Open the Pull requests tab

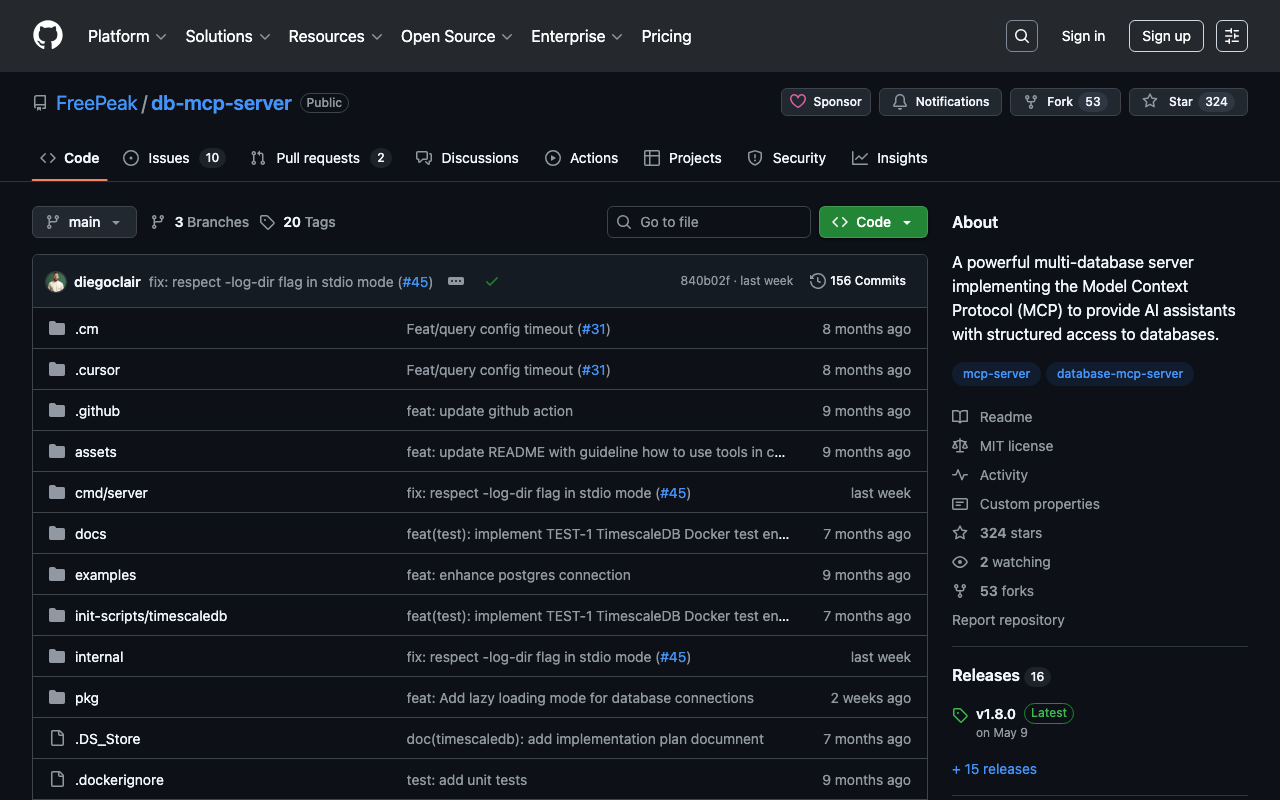(318, 158)
